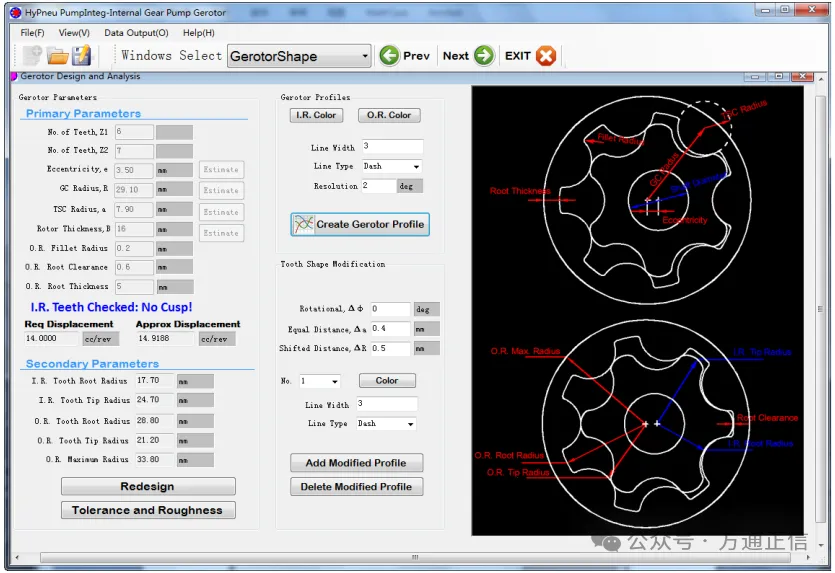Click the Rotor Thickness B field
Screen dimensions: 835x573
[134, 229]
